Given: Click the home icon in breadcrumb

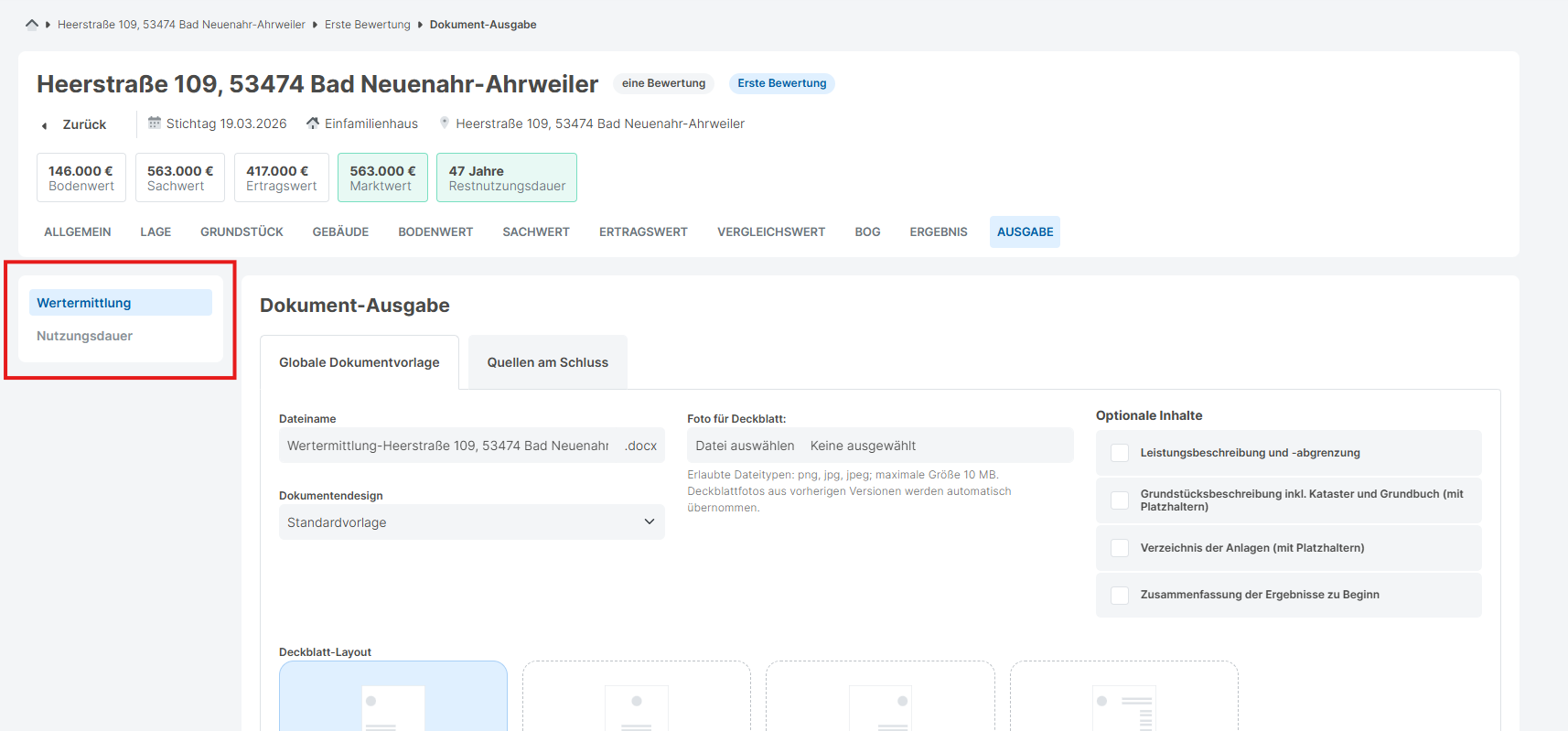Looking at the screenshot, I should click(x=32, y=25).
